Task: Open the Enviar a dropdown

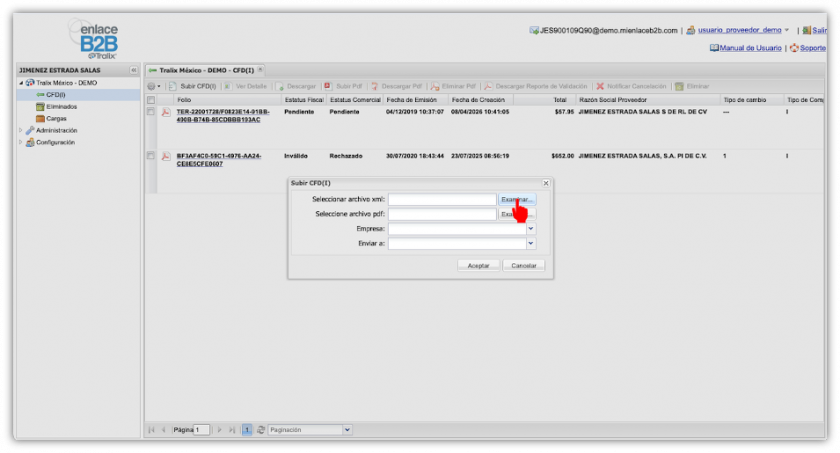Action: pyautogui.click(x=531, y=243)
